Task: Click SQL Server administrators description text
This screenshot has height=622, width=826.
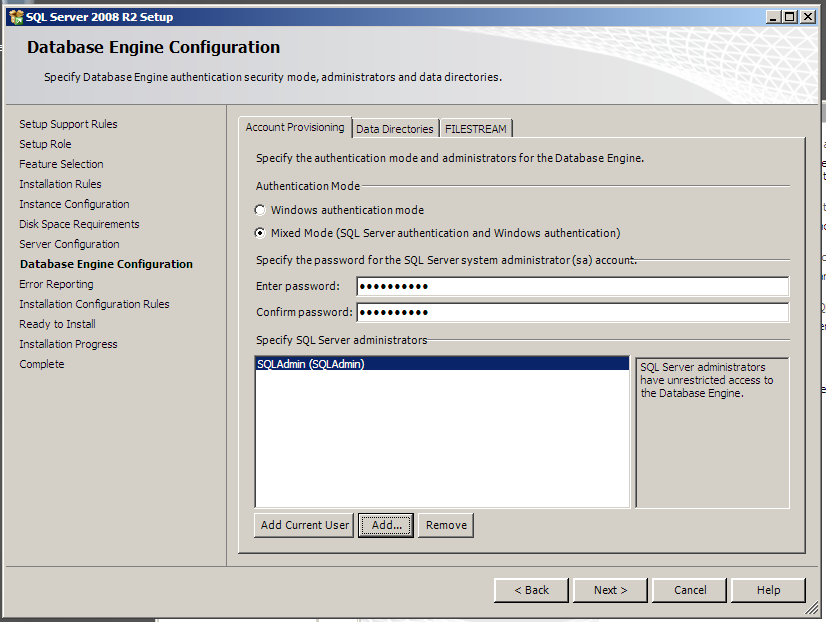Action: point(706,380)
